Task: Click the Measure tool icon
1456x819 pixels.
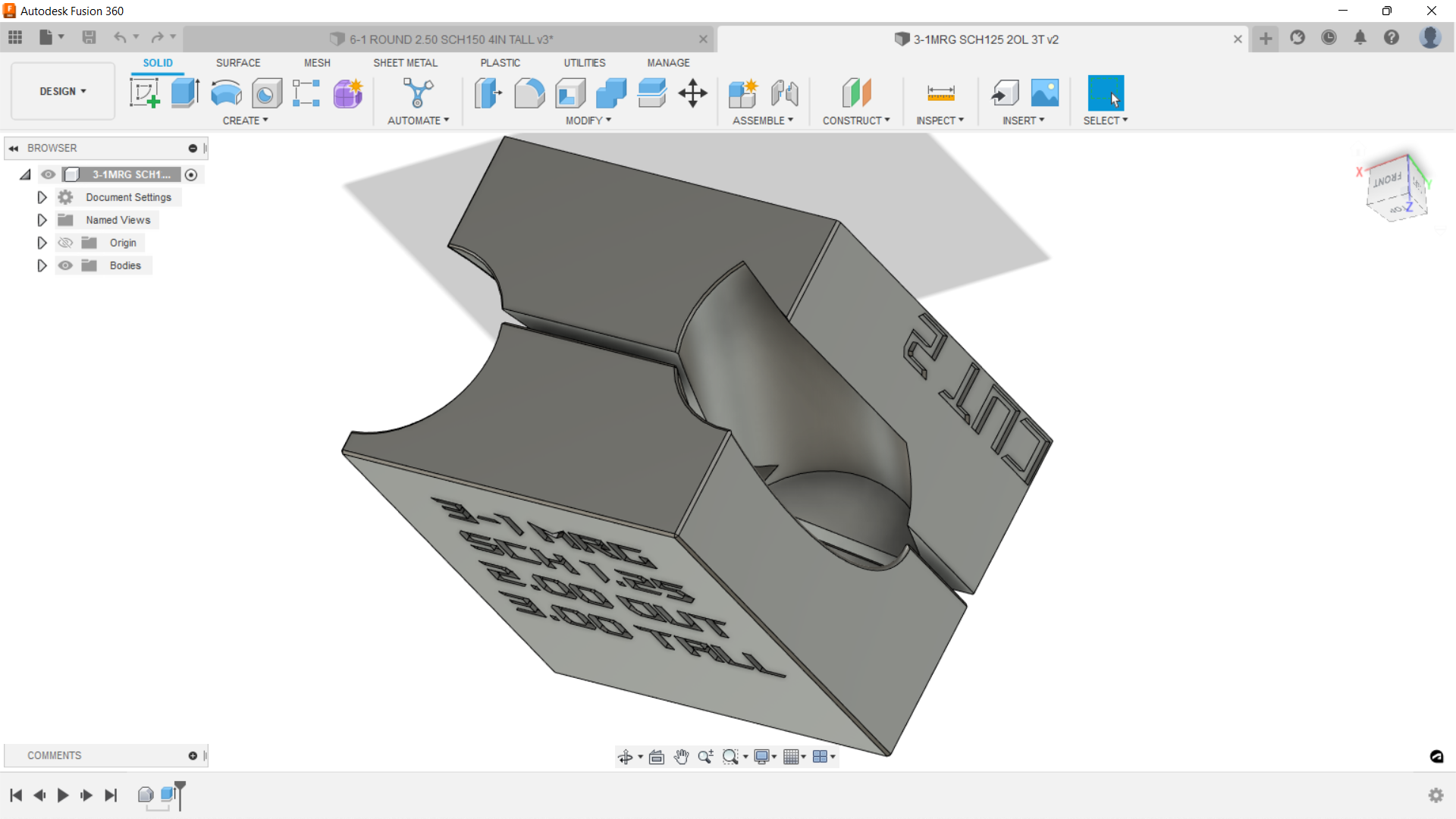Action: point(940,93)
